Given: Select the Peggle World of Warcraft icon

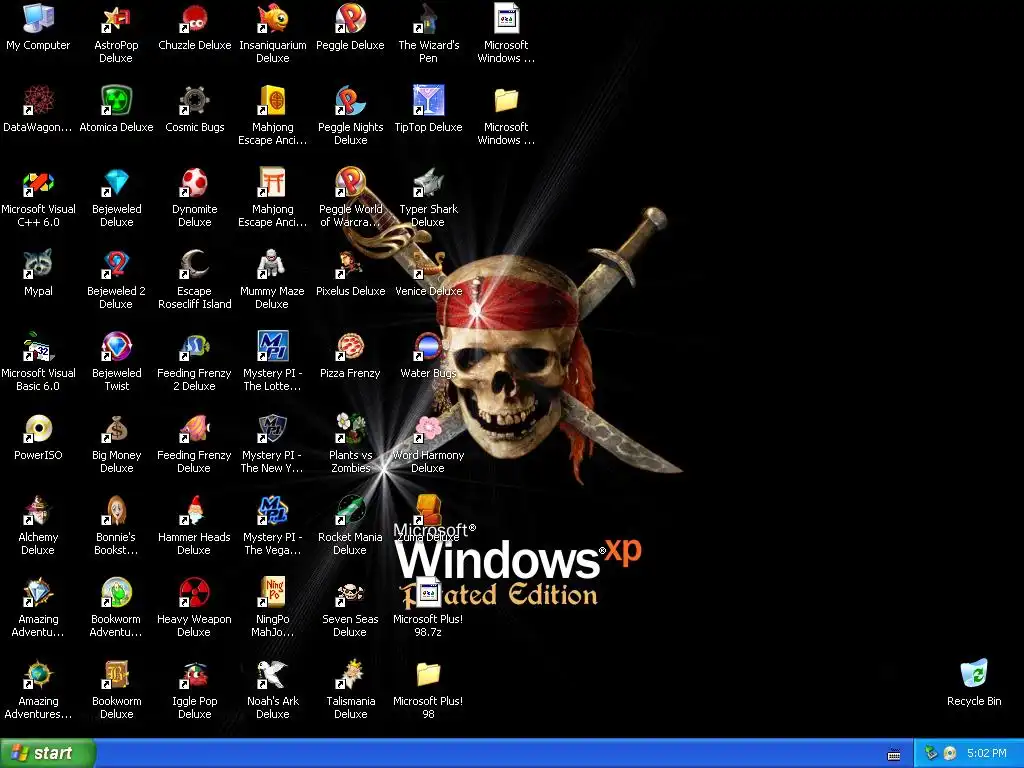Looking at the screenshot, I should (351, 183).
